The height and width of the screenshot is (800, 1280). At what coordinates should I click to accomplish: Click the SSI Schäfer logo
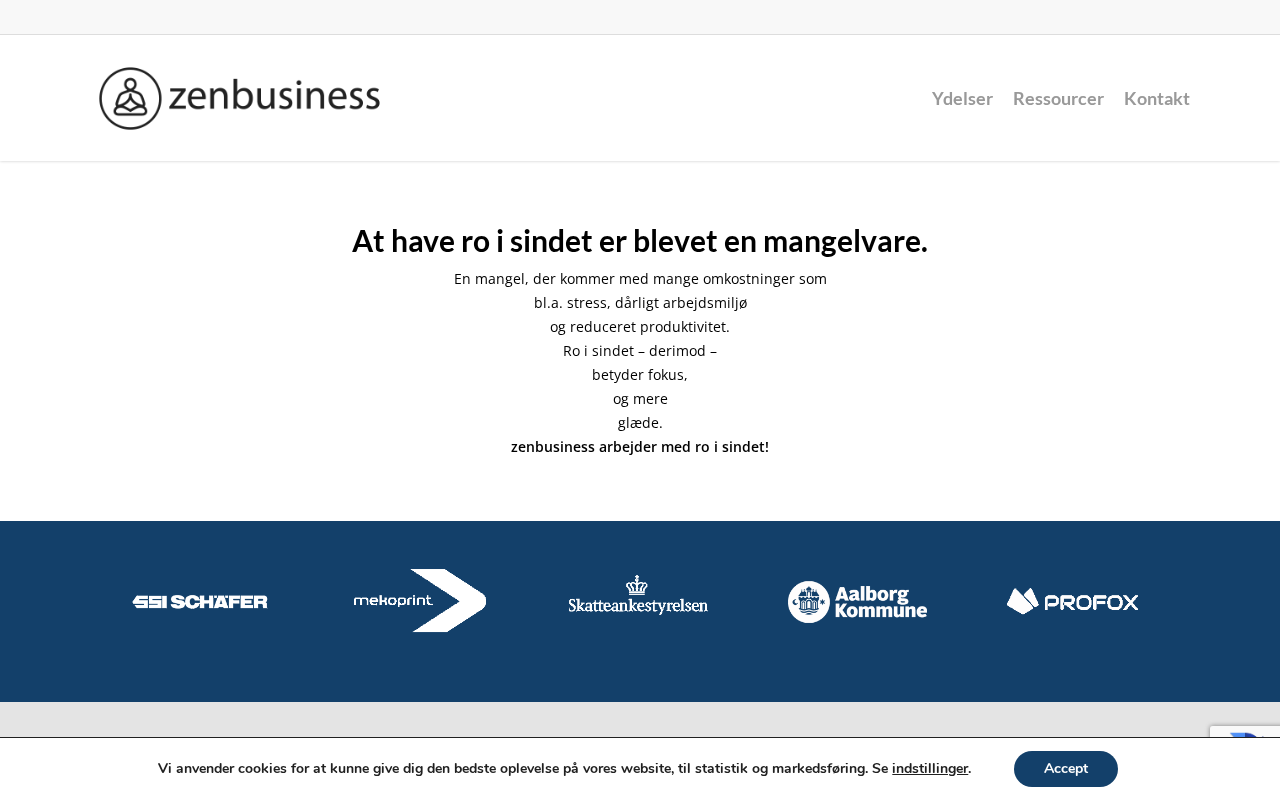[200, 601]
